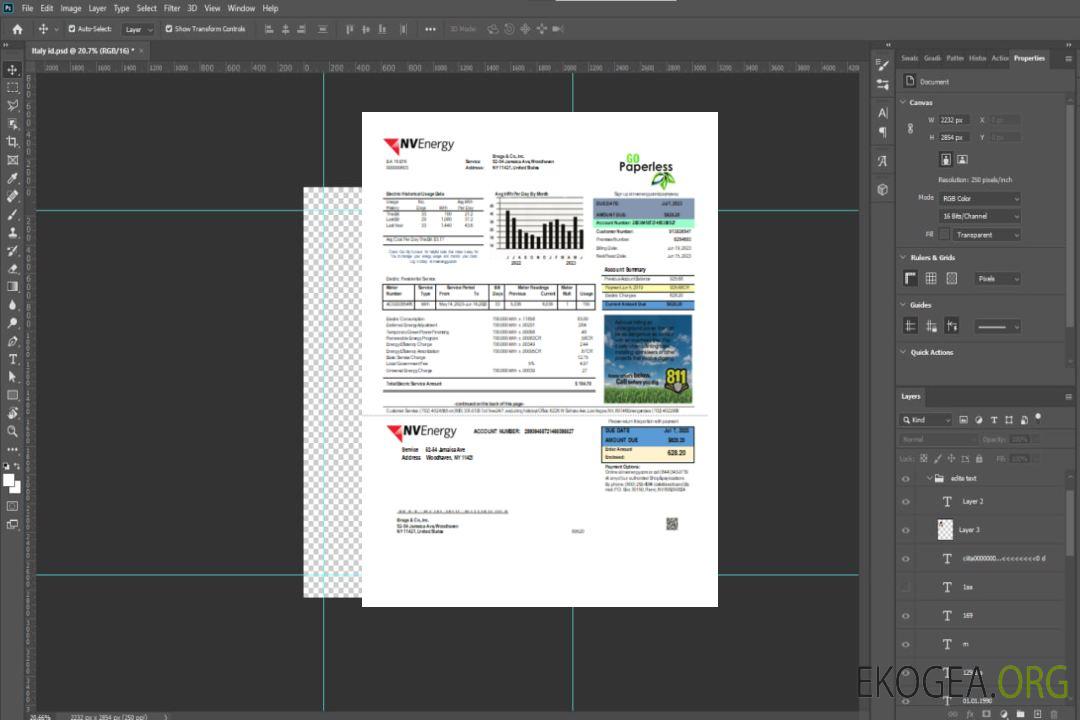Select the Gradient tool
This screenshot has height=720, width=1080.
[x=12, y=287]
